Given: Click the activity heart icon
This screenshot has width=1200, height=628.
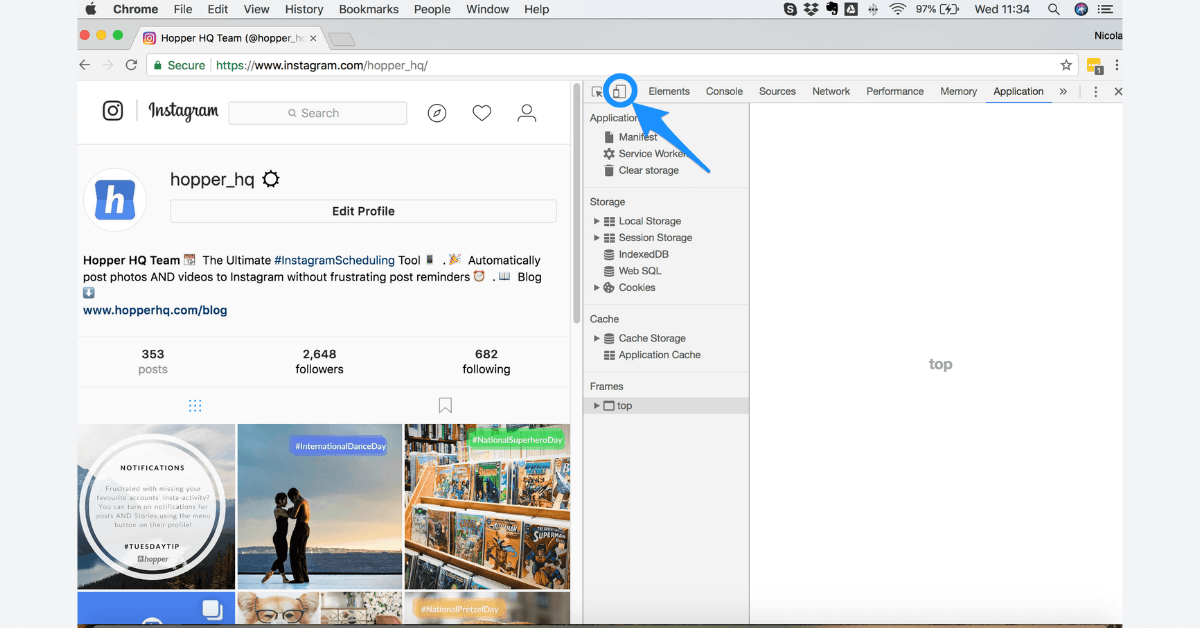Looking at the screenshot, I should [x=482, y=112].
